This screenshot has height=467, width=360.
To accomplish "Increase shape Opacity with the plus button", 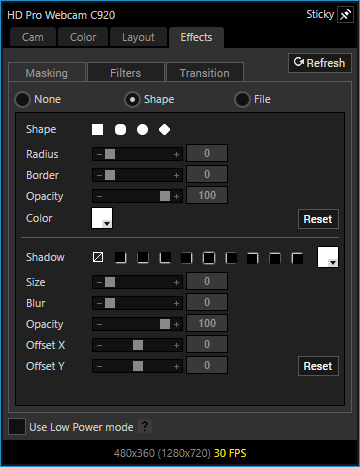I will (x=176, y=196).
